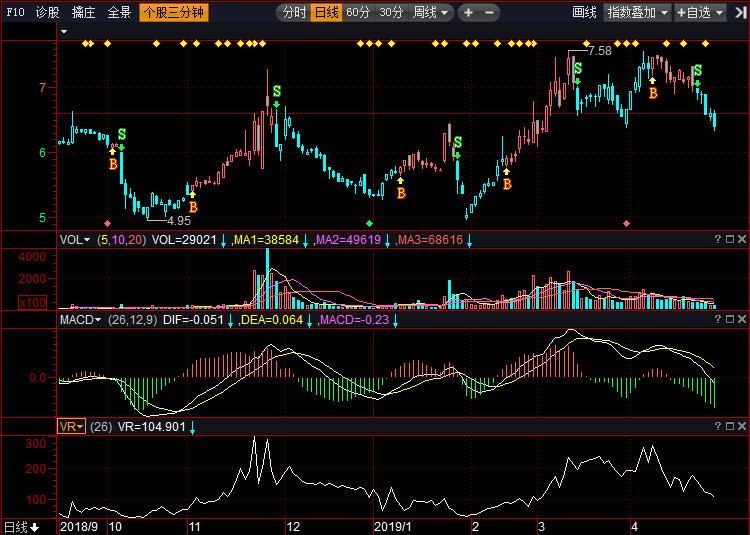
Task: Open the VOL indicator selector dropdown
Action: [75, 240]
